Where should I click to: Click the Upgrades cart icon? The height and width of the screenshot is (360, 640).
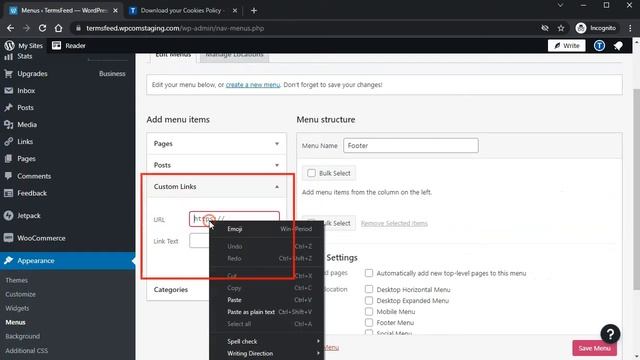pyautogui.click(x=8, y=73)
